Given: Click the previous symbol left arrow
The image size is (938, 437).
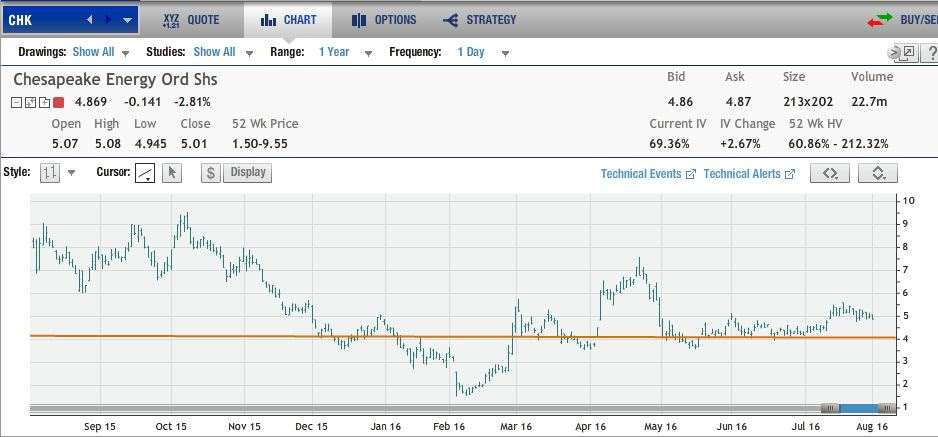Looking at the screenshot, I should click(90, 20).
